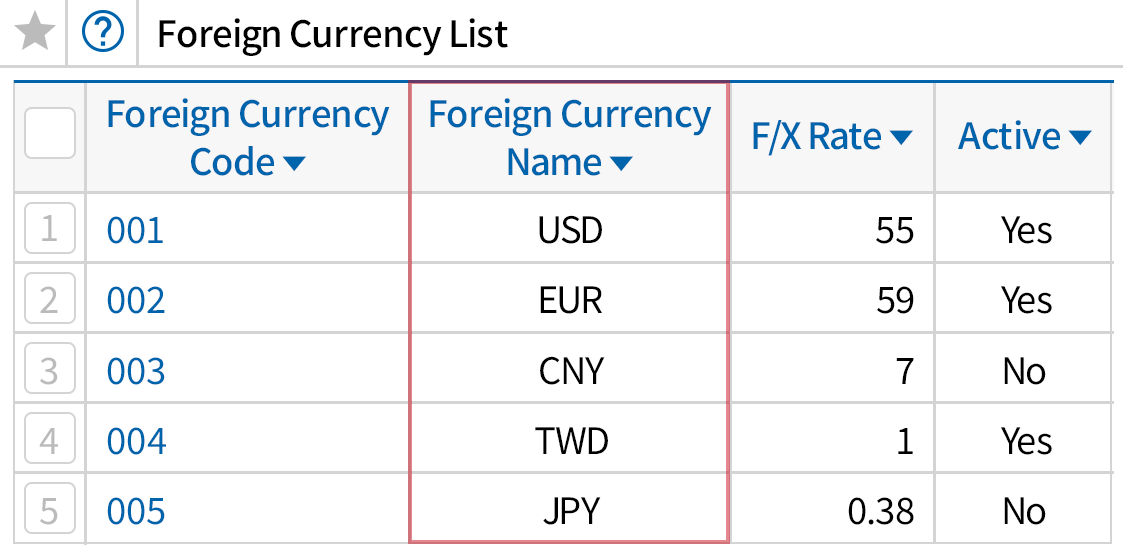The image size is (1123, 557).
Task: Select row 5 number box
Action: pos(49,511)
